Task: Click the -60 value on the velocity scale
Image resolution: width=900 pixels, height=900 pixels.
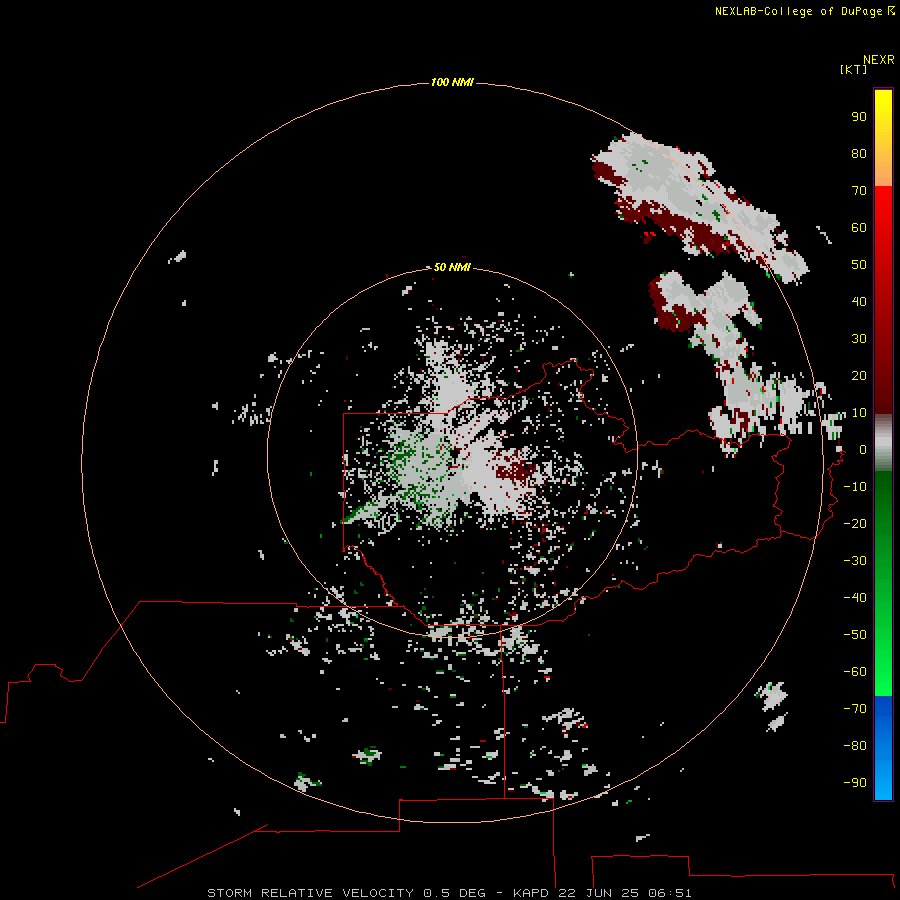Action: 855,672
